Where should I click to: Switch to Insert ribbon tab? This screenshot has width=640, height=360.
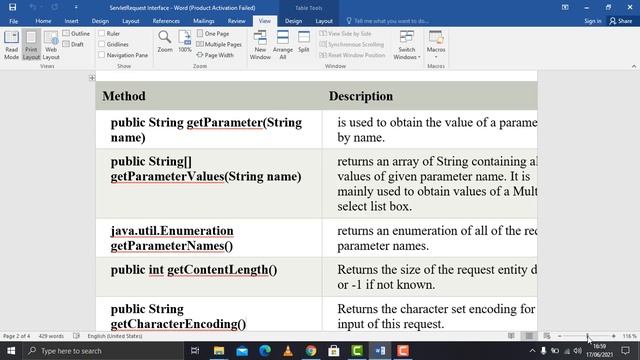71,21
